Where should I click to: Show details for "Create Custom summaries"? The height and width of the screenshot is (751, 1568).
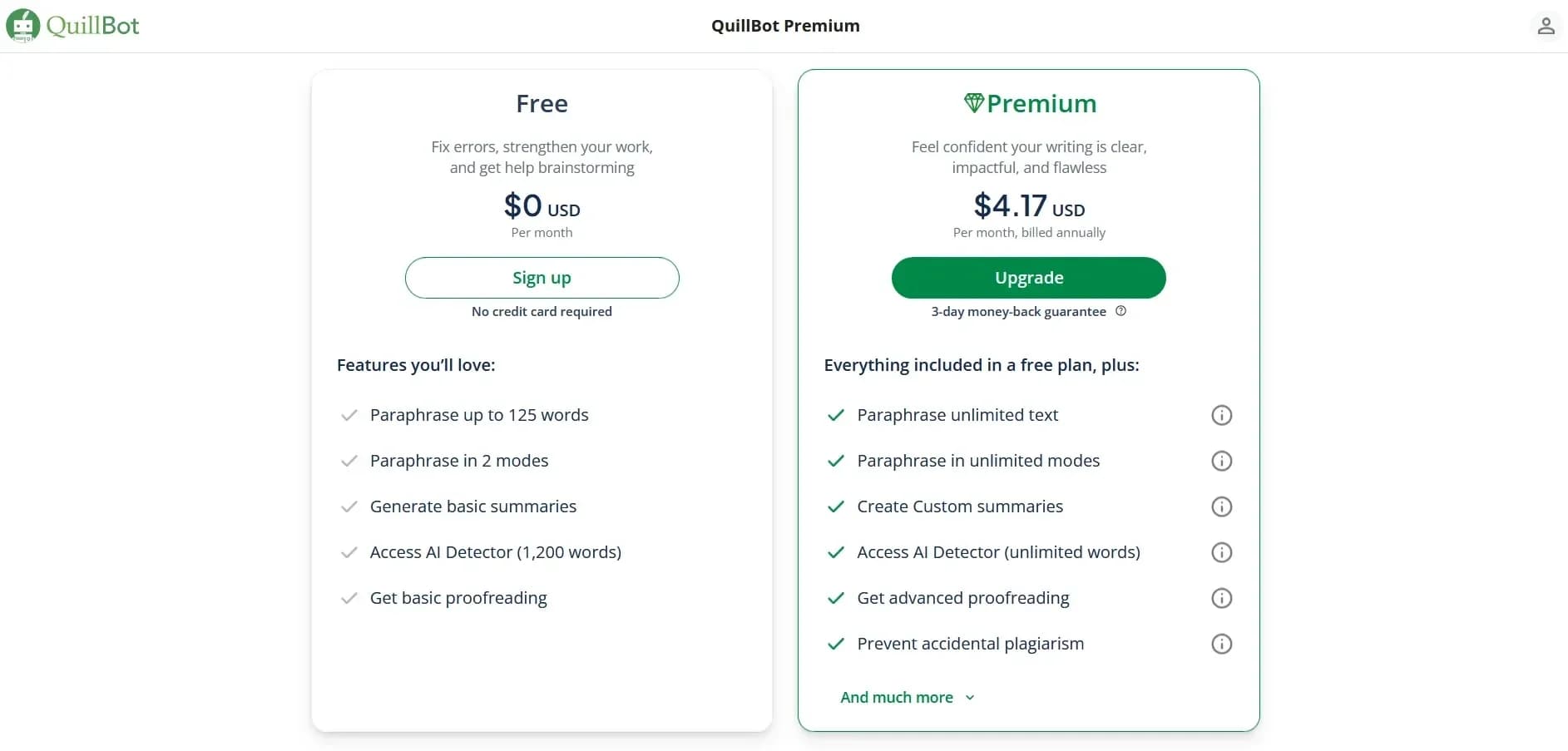point(1221,506)
